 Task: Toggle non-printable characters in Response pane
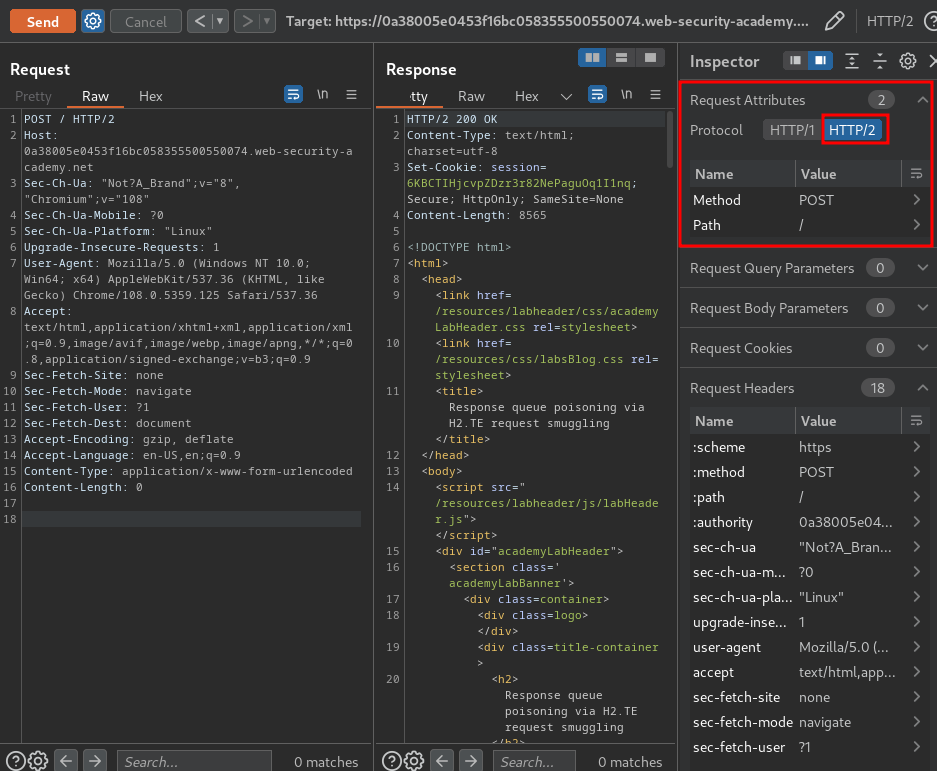pos(626,94)
